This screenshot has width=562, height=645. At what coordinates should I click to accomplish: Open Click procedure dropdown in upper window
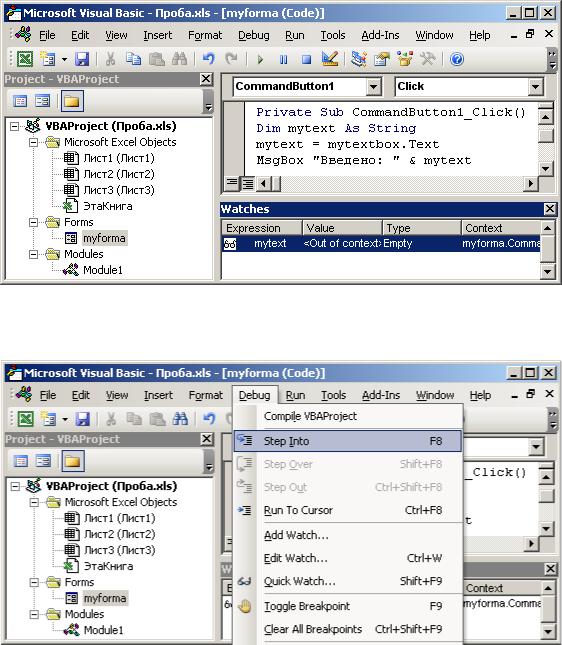tap(535, 87)
